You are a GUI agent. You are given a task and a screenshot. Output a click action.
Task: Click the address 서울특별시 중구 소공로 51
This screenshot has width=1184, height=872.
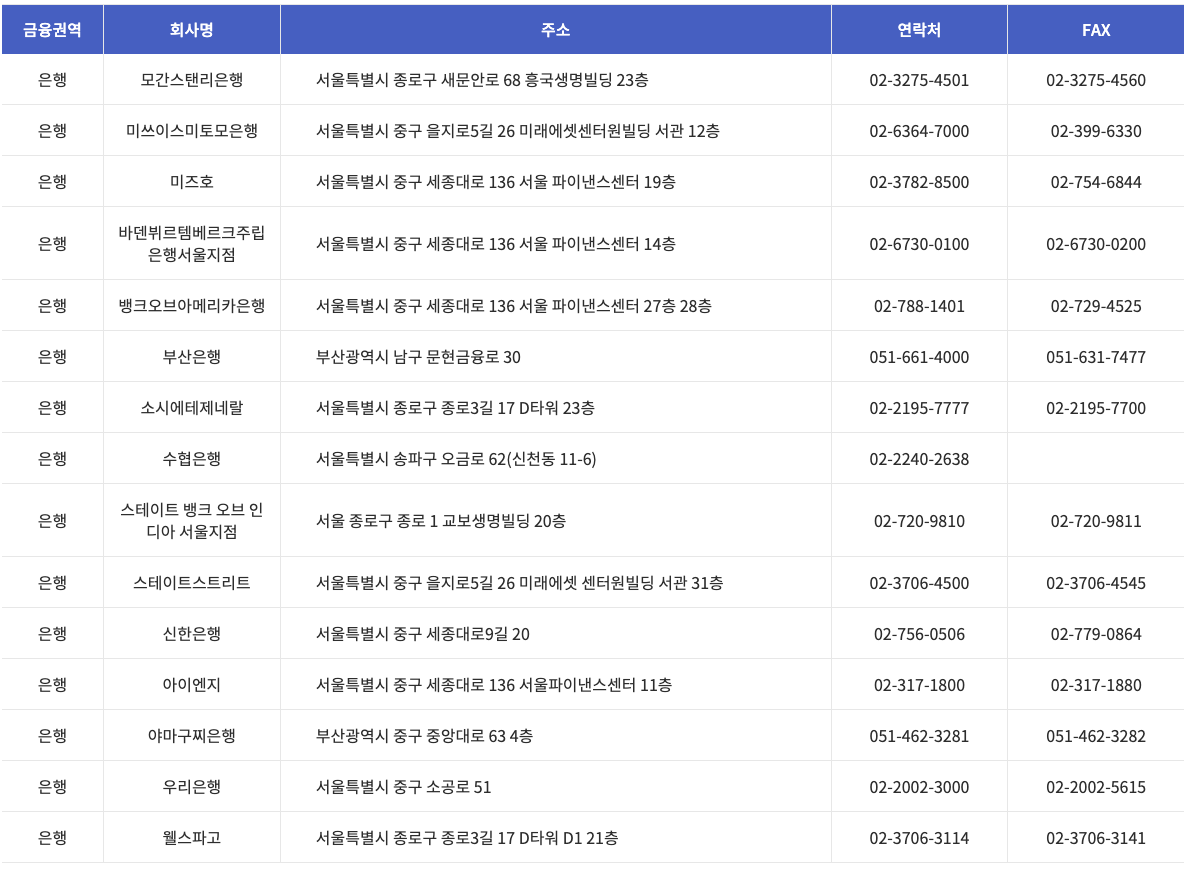[x=403, y=787]
